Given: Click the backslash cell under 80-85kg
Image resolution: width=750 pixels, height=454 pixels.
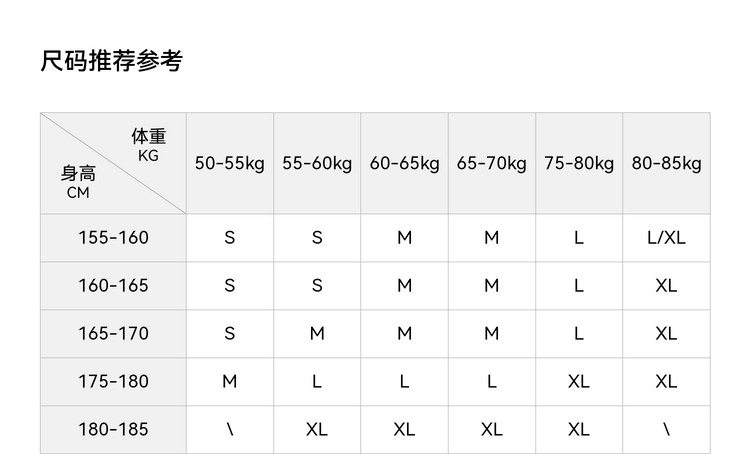Looking at the screenshot, I should [x=666, y=430].
